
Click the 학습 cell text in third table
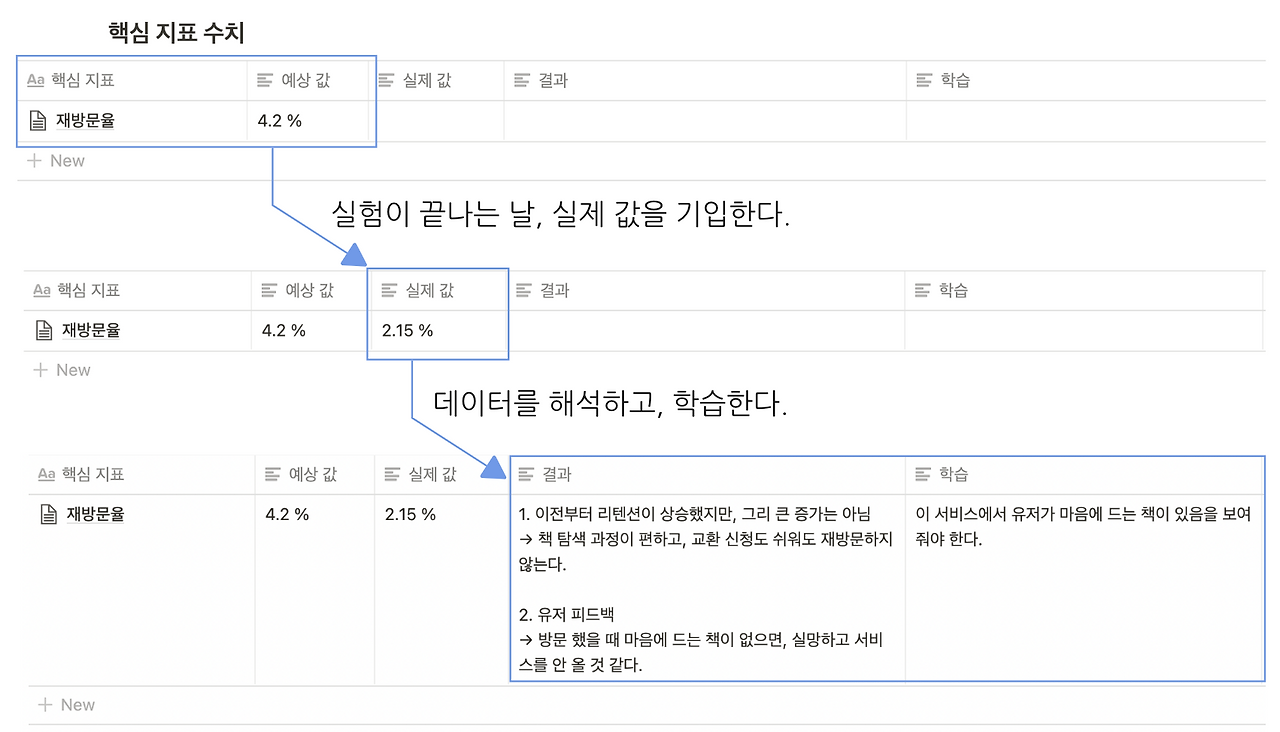[x=1084, y=527]
